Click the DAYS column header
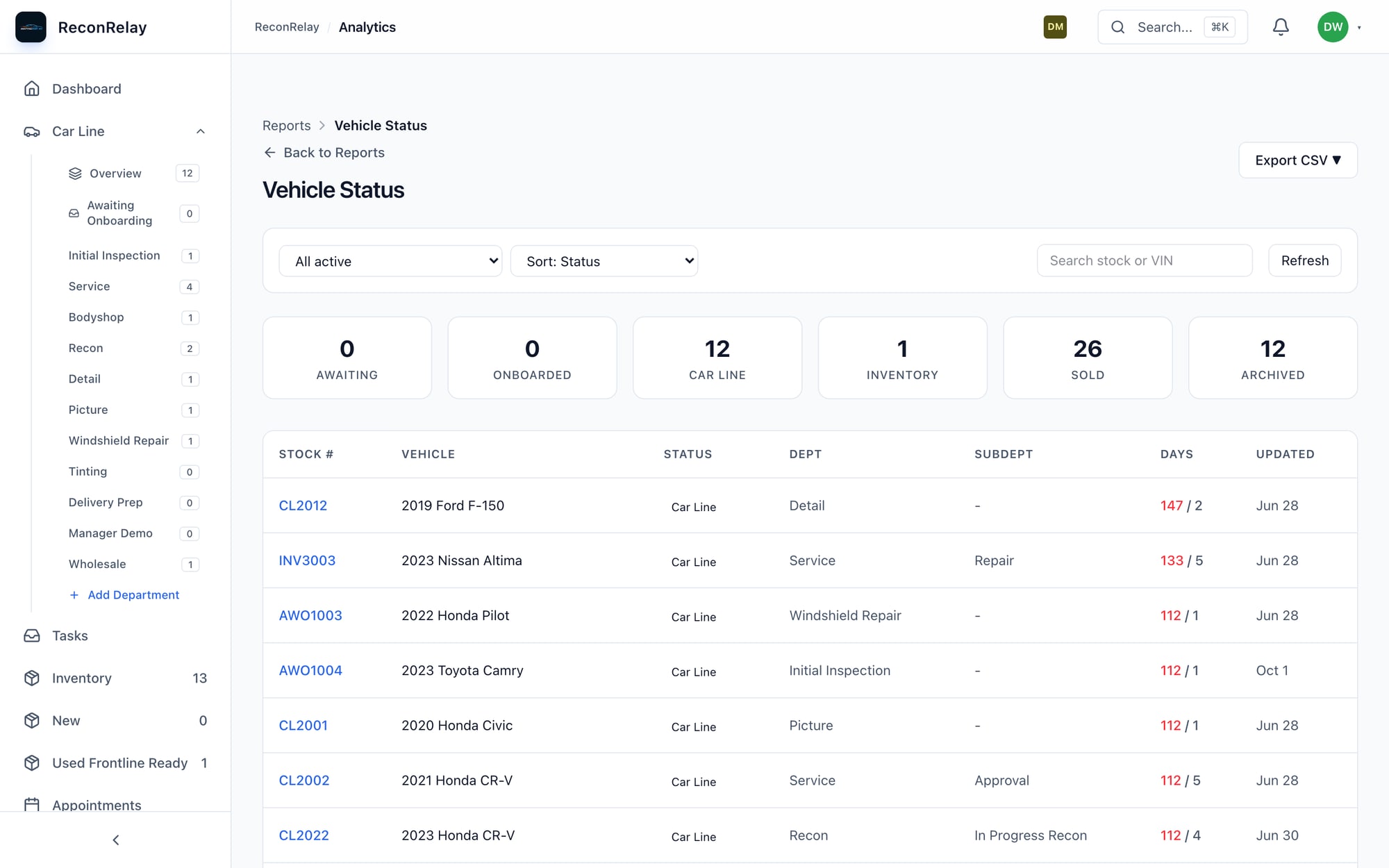The image size is (1389, 868). pos(1176,454)
